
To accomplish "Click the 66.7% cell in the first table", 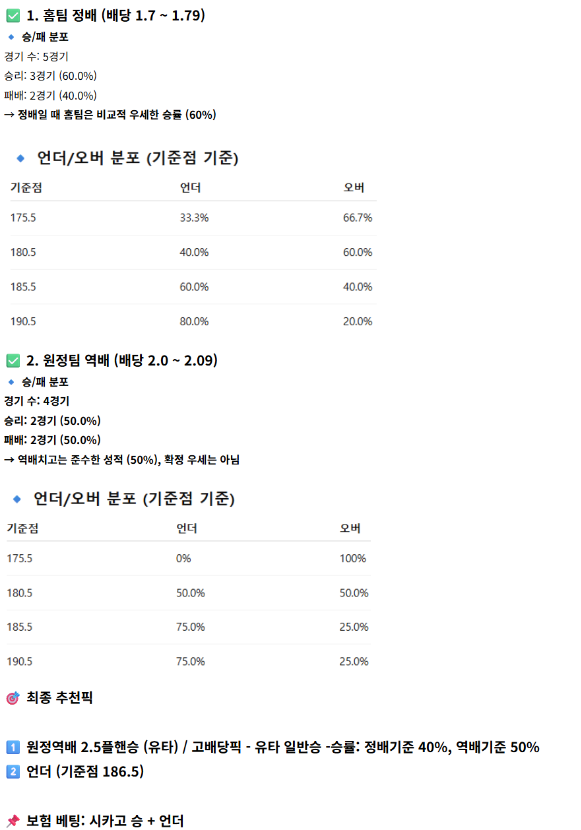I will 358,218.
